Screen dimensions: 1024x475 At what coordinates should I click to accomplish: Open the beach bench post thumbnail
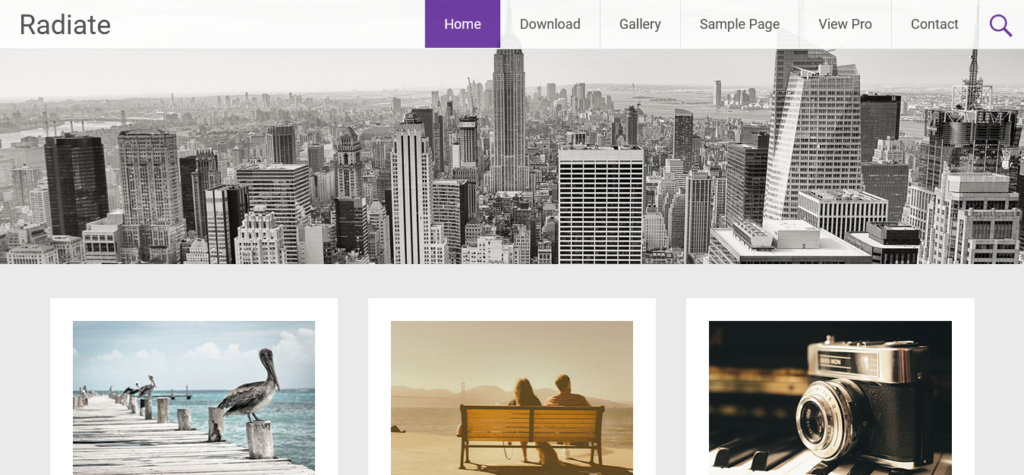(x=512, y=397)
